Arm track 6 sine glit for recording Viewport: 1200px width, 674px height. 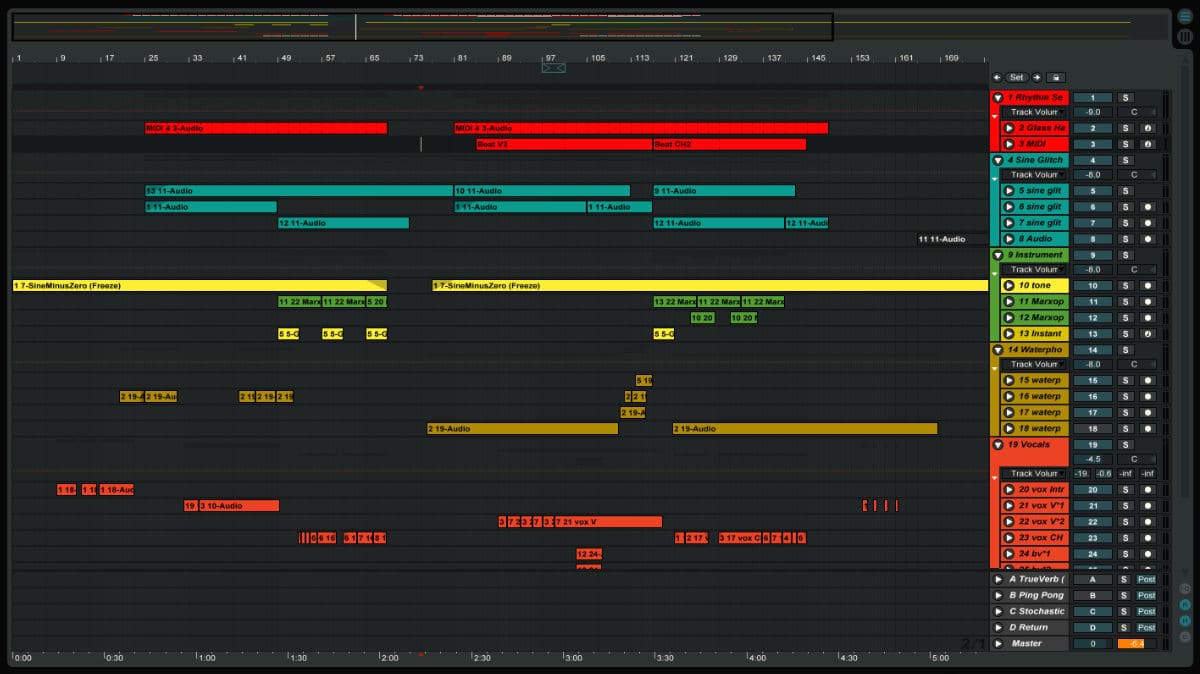(x=1148, y=207)
